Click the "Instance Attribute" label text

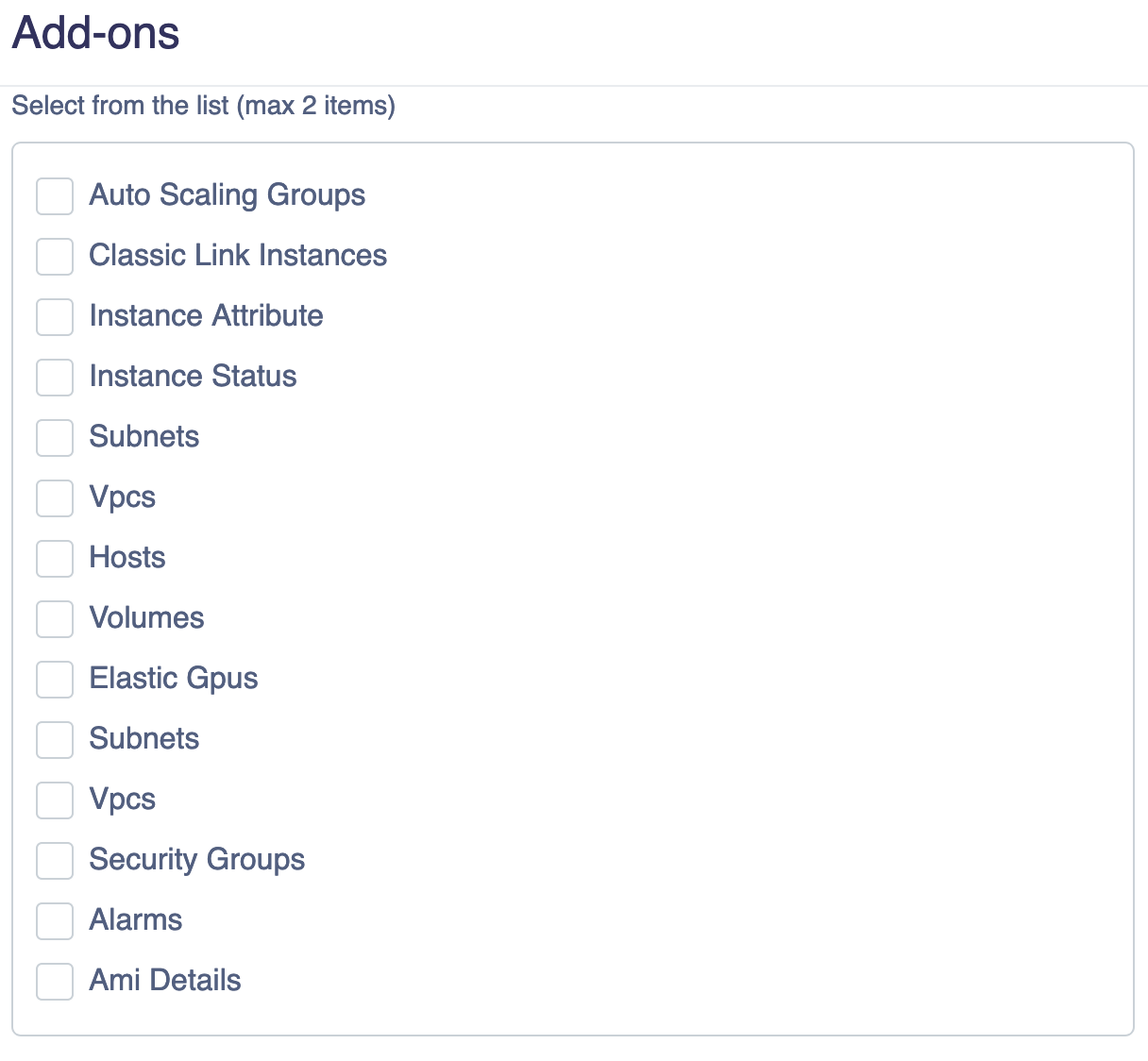pos(206,315)
